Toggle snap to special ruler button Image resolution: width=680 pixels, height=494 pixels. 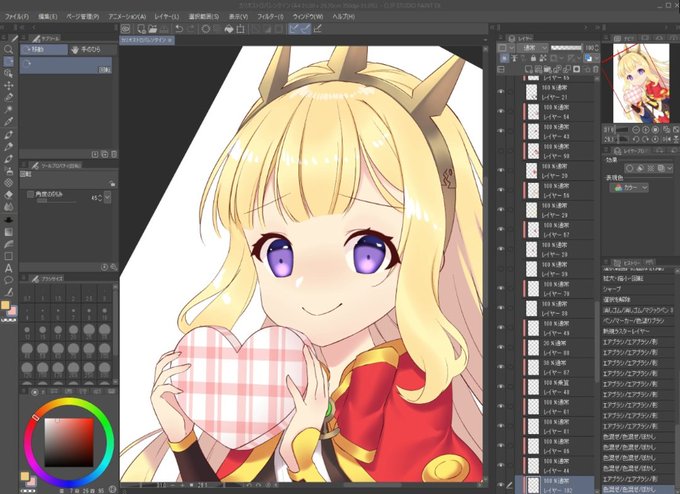[306, 29]
